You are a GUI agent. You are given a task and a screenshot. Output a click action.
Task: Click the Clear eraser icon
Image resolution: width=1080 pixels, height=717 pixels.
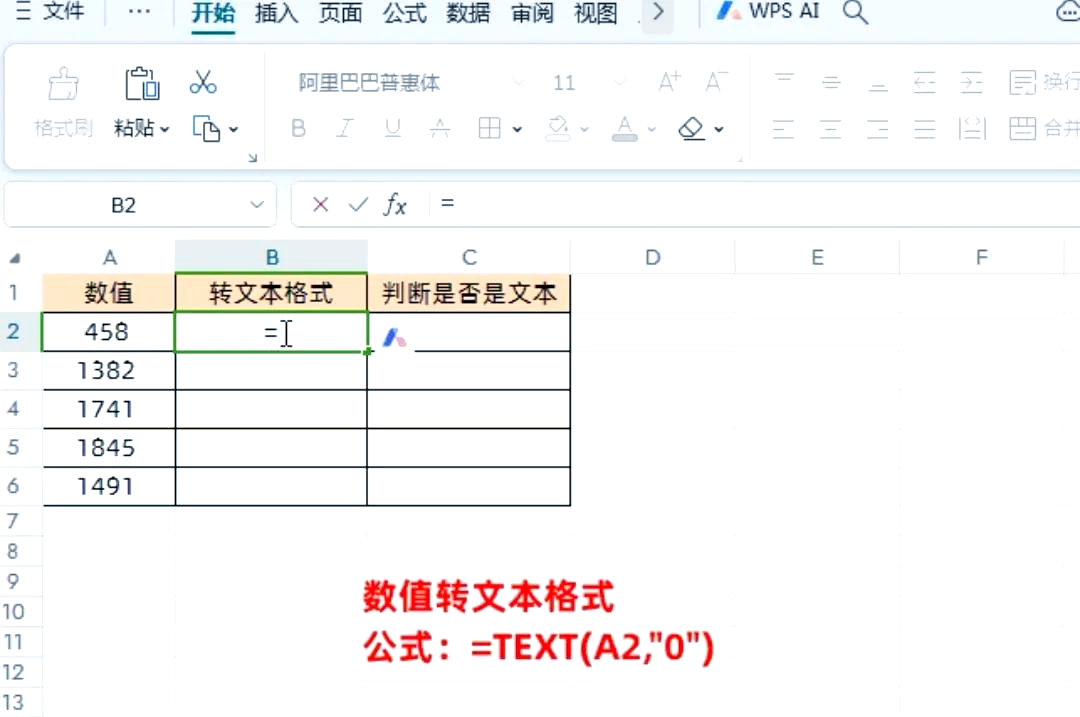(692, 128)
